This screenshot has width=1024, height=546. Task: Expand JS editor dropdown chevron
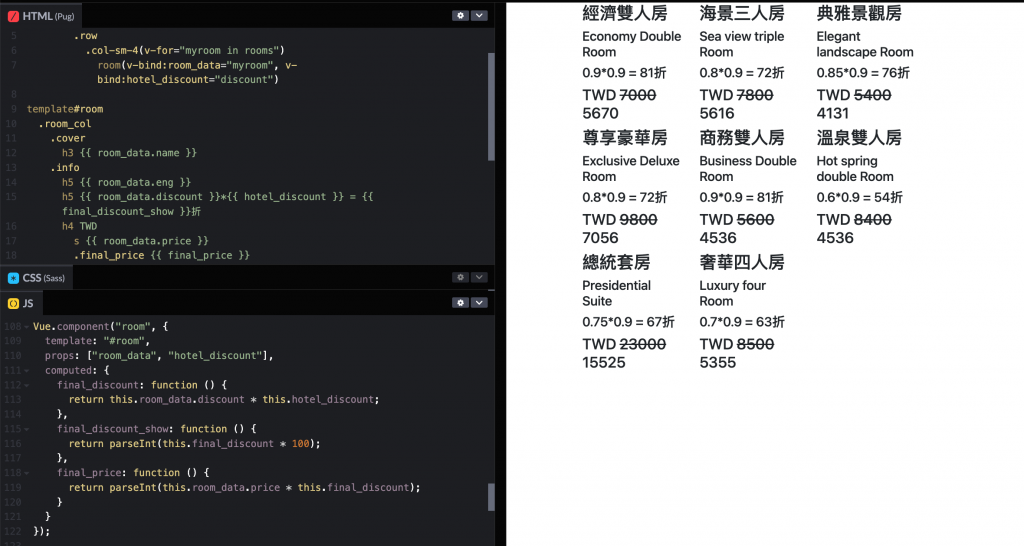(479, 303)
